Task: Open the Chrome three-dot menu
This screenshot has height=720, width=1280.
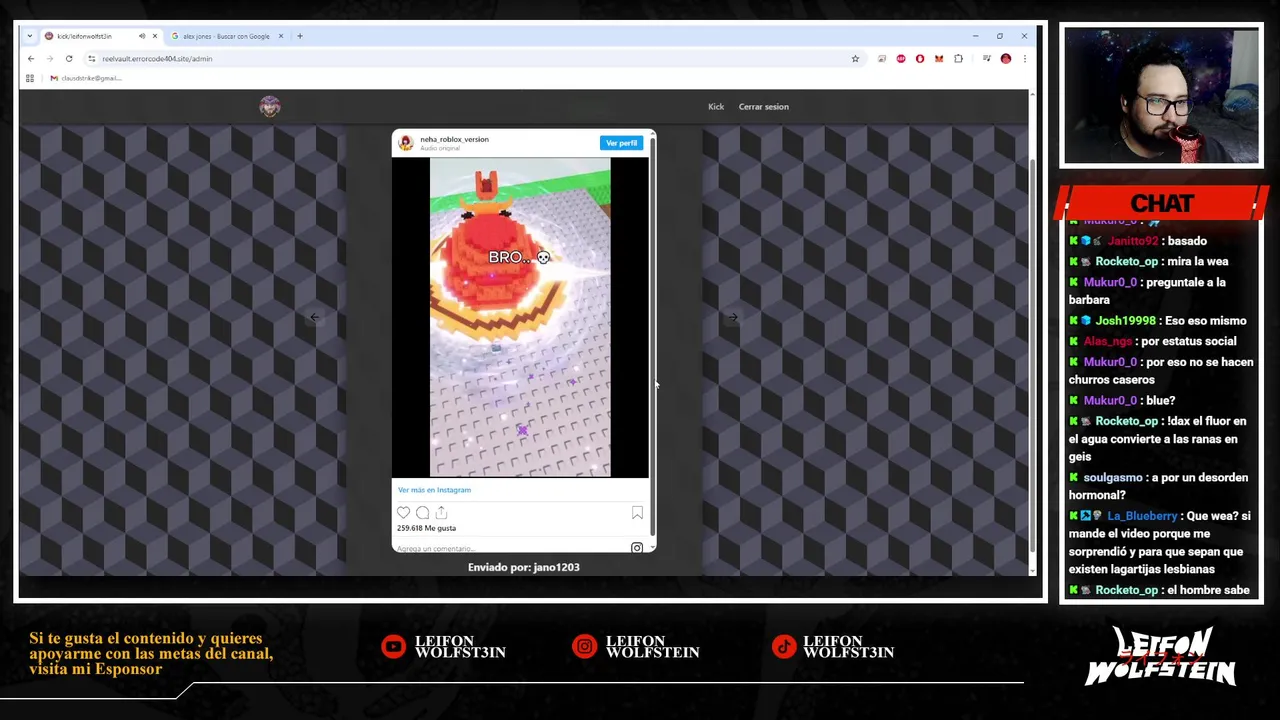Action: (x=1024, y=59)
